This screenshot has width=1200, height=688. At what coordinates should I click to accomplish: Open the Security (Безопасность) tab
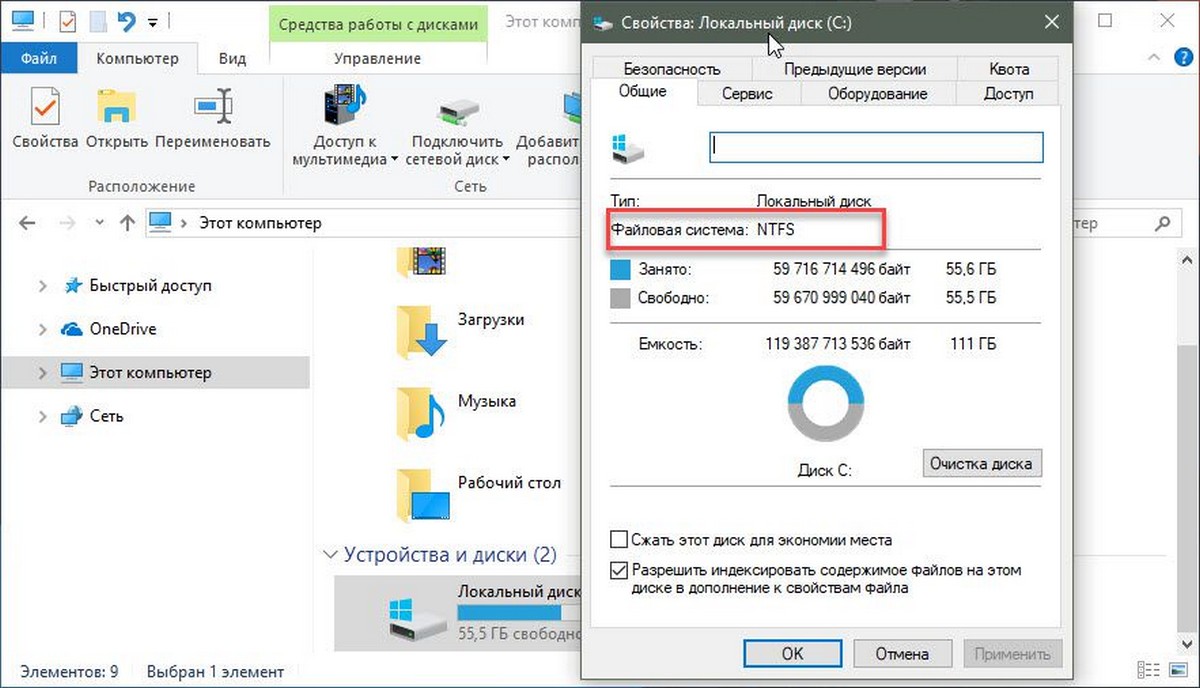pos(671,69)
